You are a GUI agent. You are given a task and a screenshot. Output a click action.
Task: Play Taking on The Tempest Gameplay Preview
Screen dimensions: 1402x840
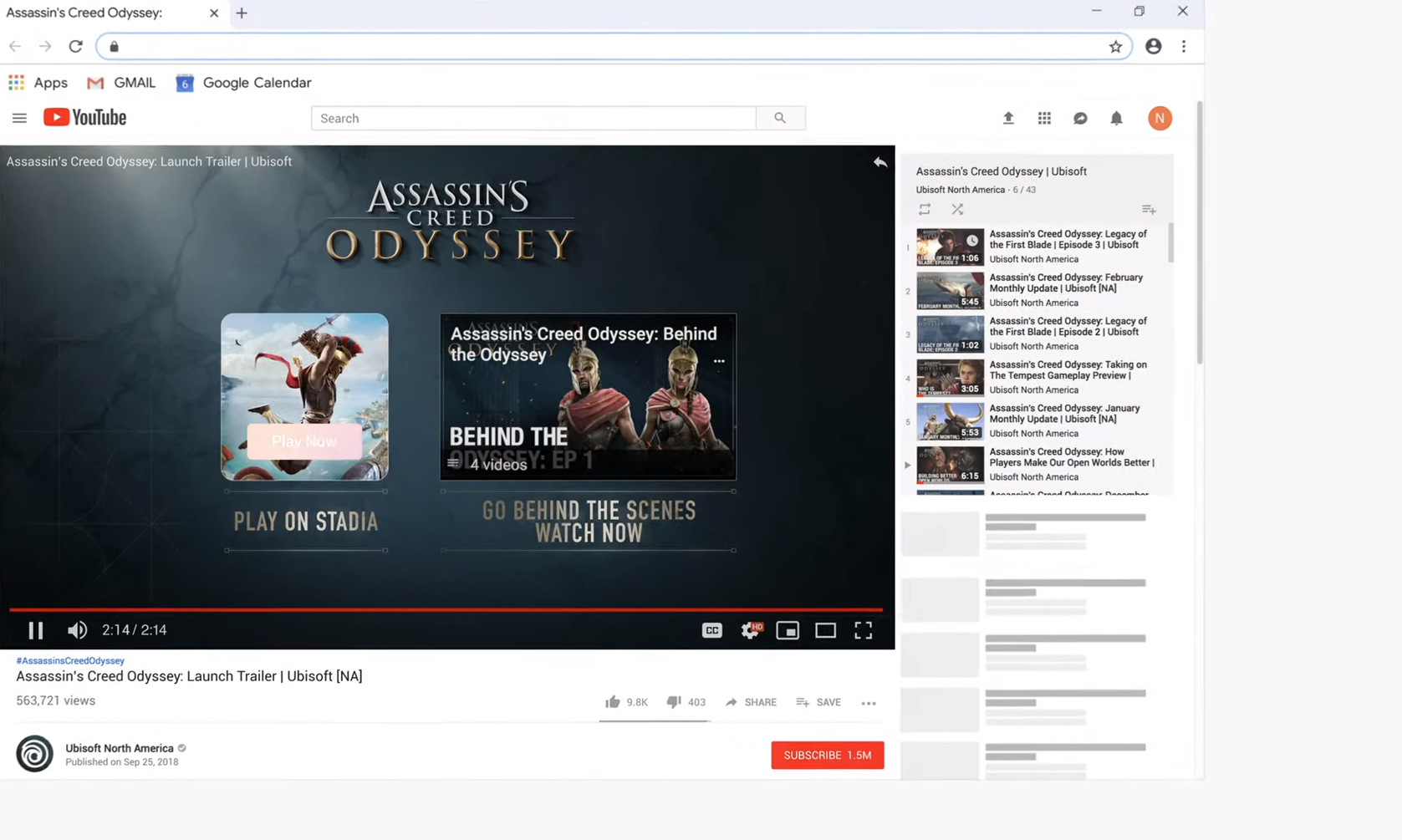coord(1035,377)
